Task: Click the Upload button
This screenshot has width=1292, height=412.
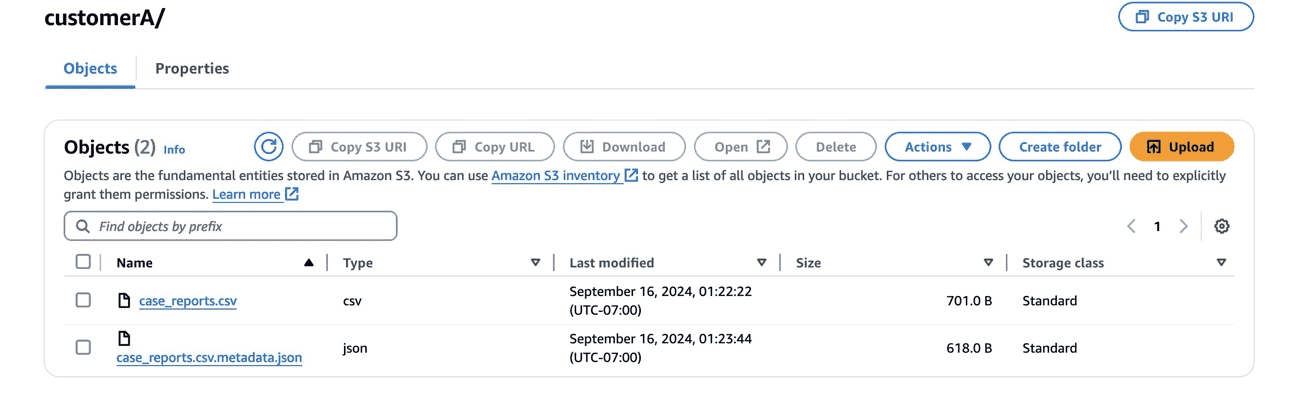Action: tap(1181, 147)
